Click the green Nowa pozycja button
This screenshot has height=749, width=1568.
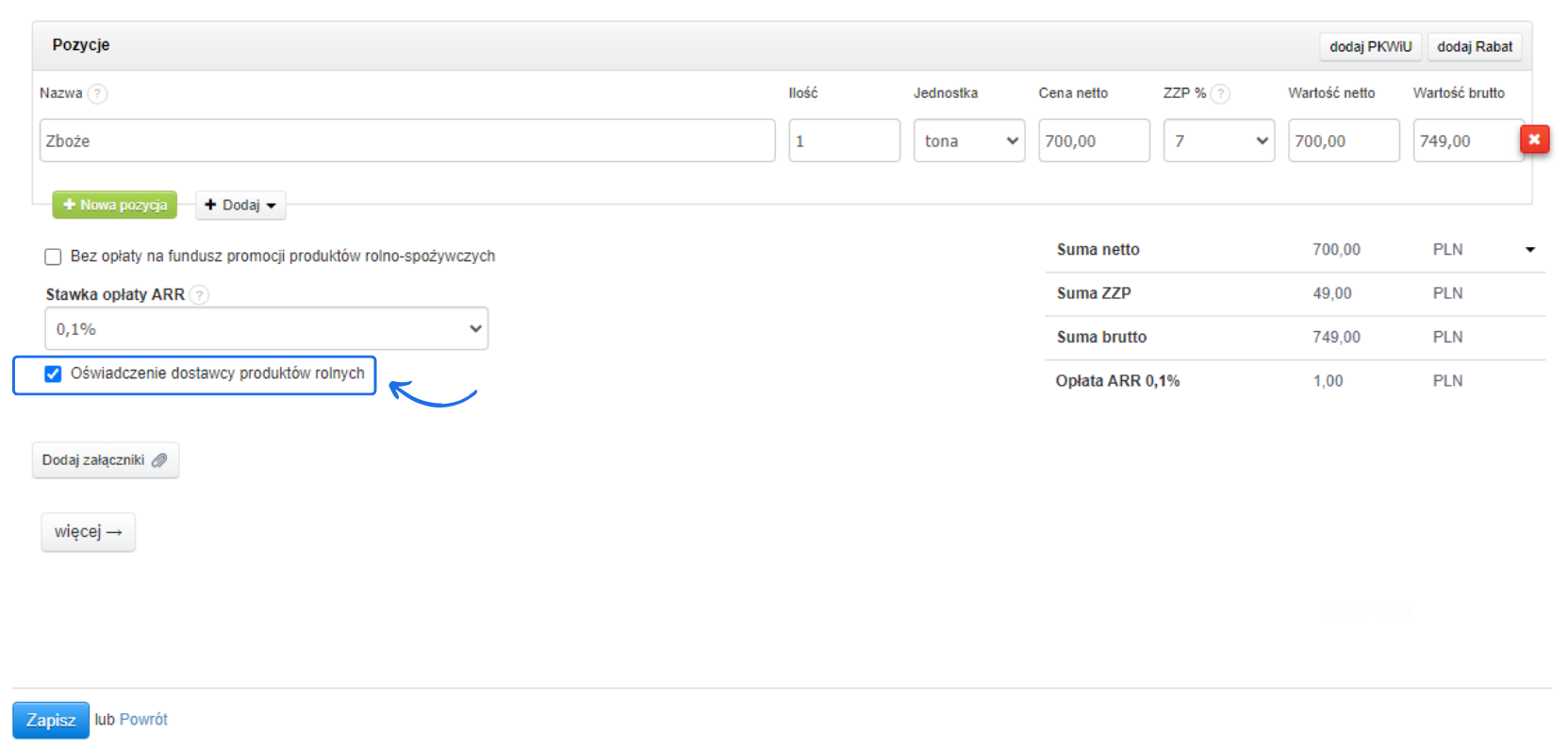click(x=115, y=205)
